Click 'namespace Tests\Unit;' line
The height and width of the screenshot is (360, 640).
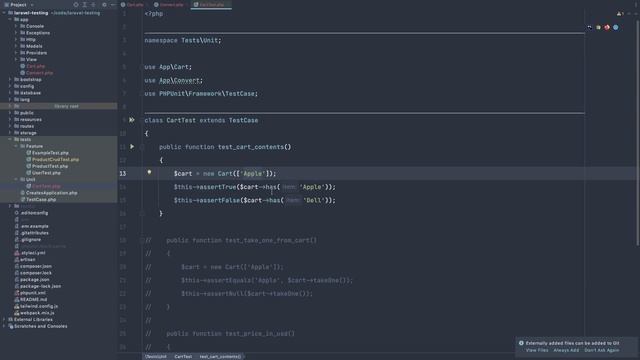pos(183,40)
